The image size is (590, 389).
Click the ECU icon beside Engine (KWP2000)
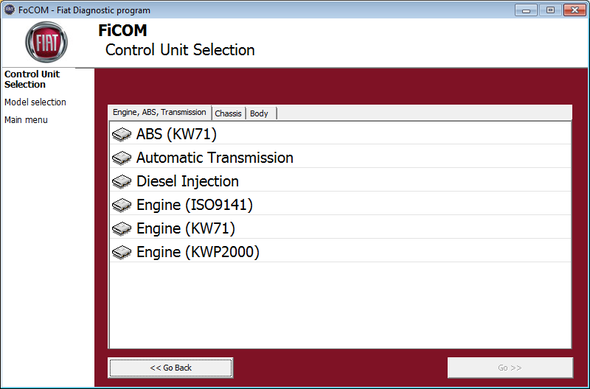122,252
